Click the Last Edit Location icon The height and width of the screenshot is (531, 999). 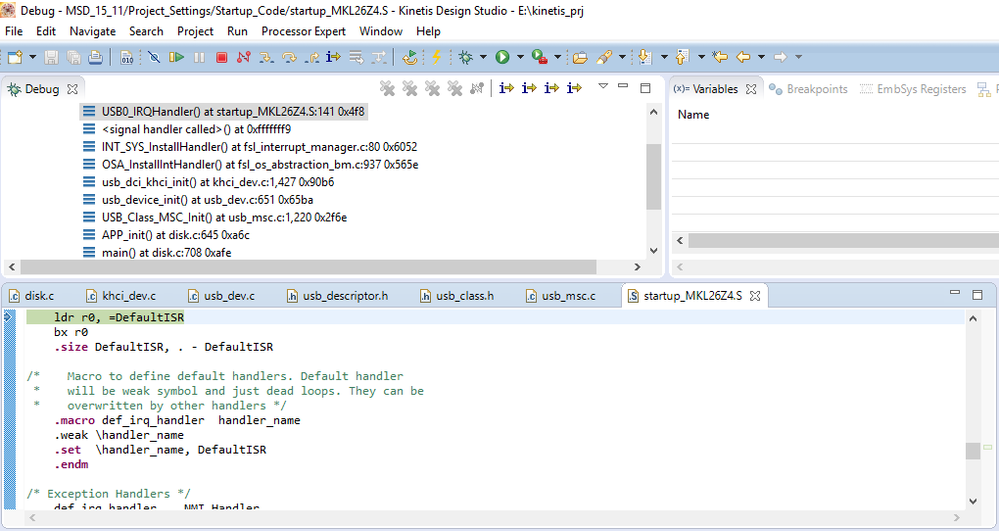click(720, 57)
